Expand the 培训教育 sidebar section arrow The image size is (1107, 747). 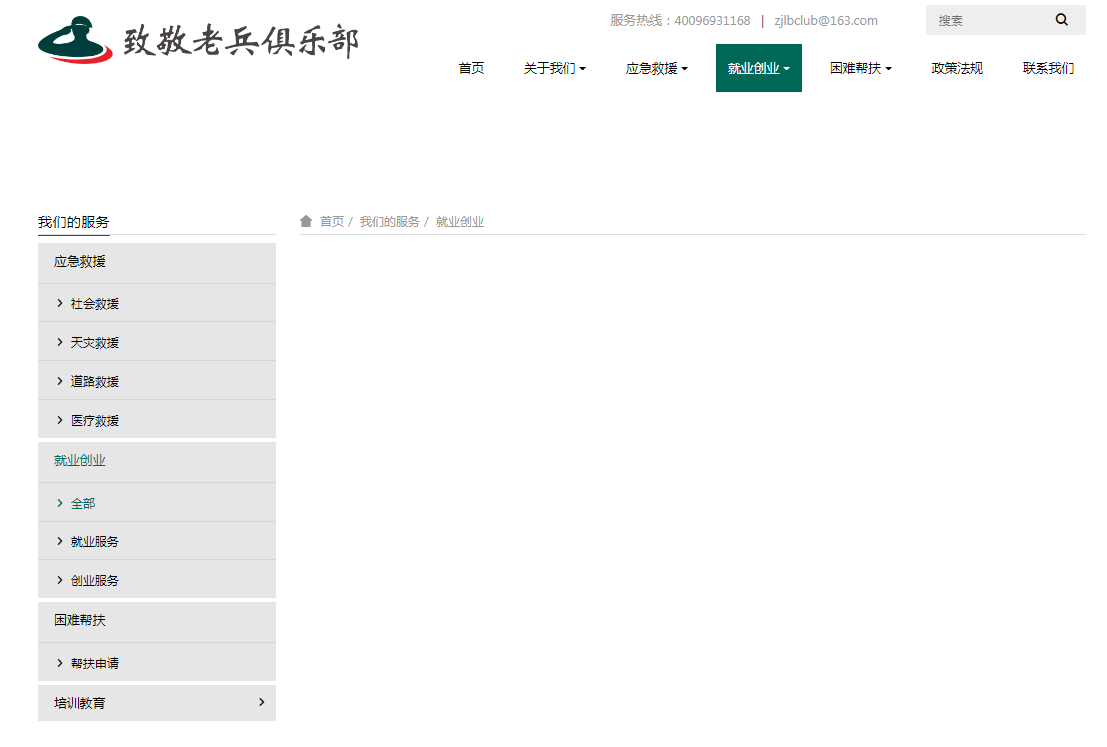[262, 702]
